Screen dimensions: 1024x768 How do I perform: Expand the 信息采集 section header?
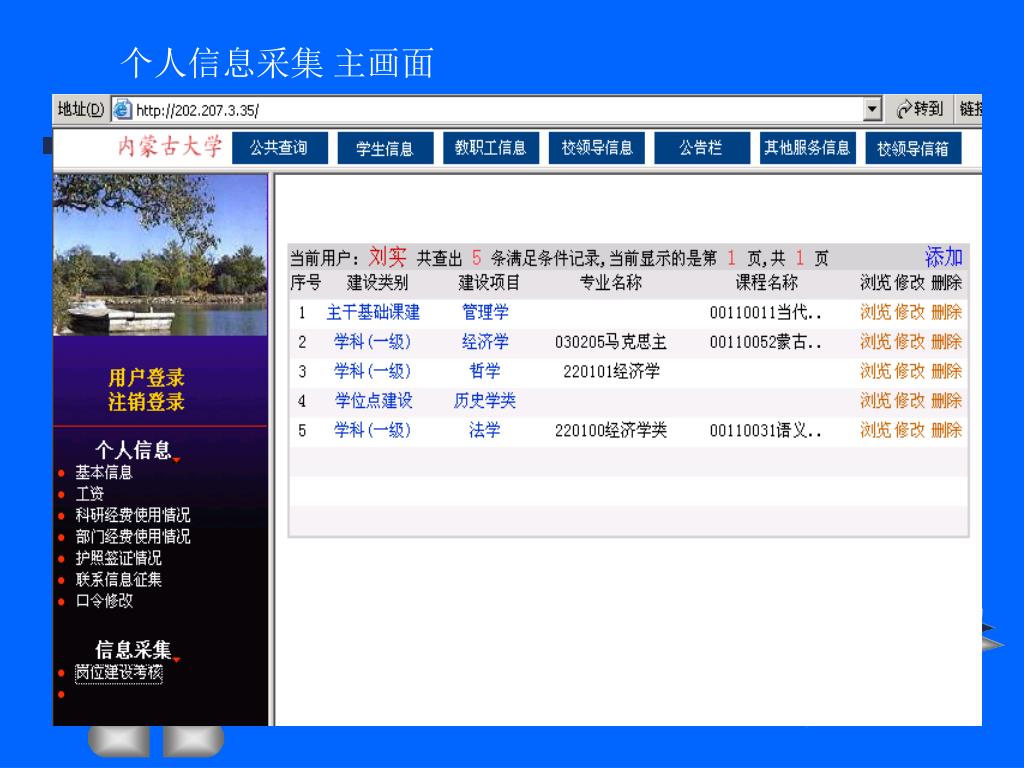coord(134,649)
